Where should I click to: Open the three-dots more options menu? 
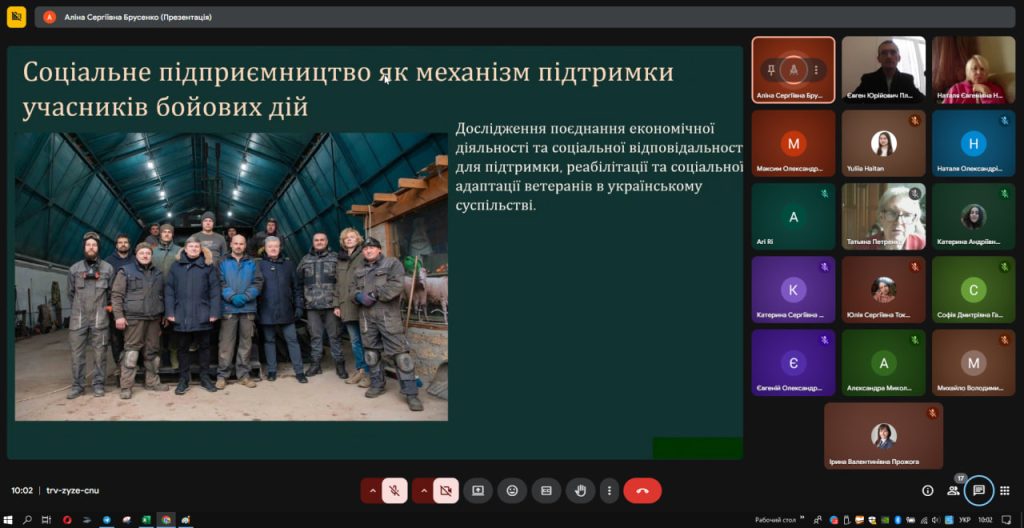pyautogui.click(x=609, y=490)
